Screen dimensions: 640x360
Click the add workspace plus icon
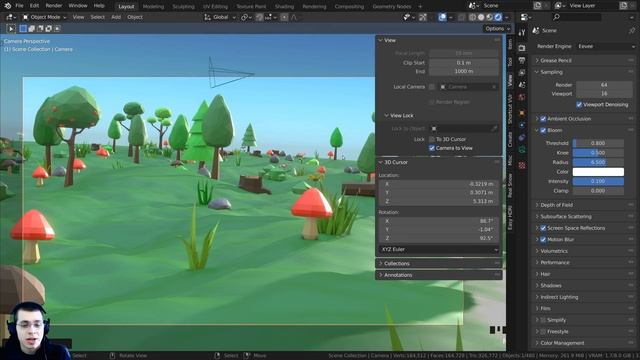[x=420, y=7]
